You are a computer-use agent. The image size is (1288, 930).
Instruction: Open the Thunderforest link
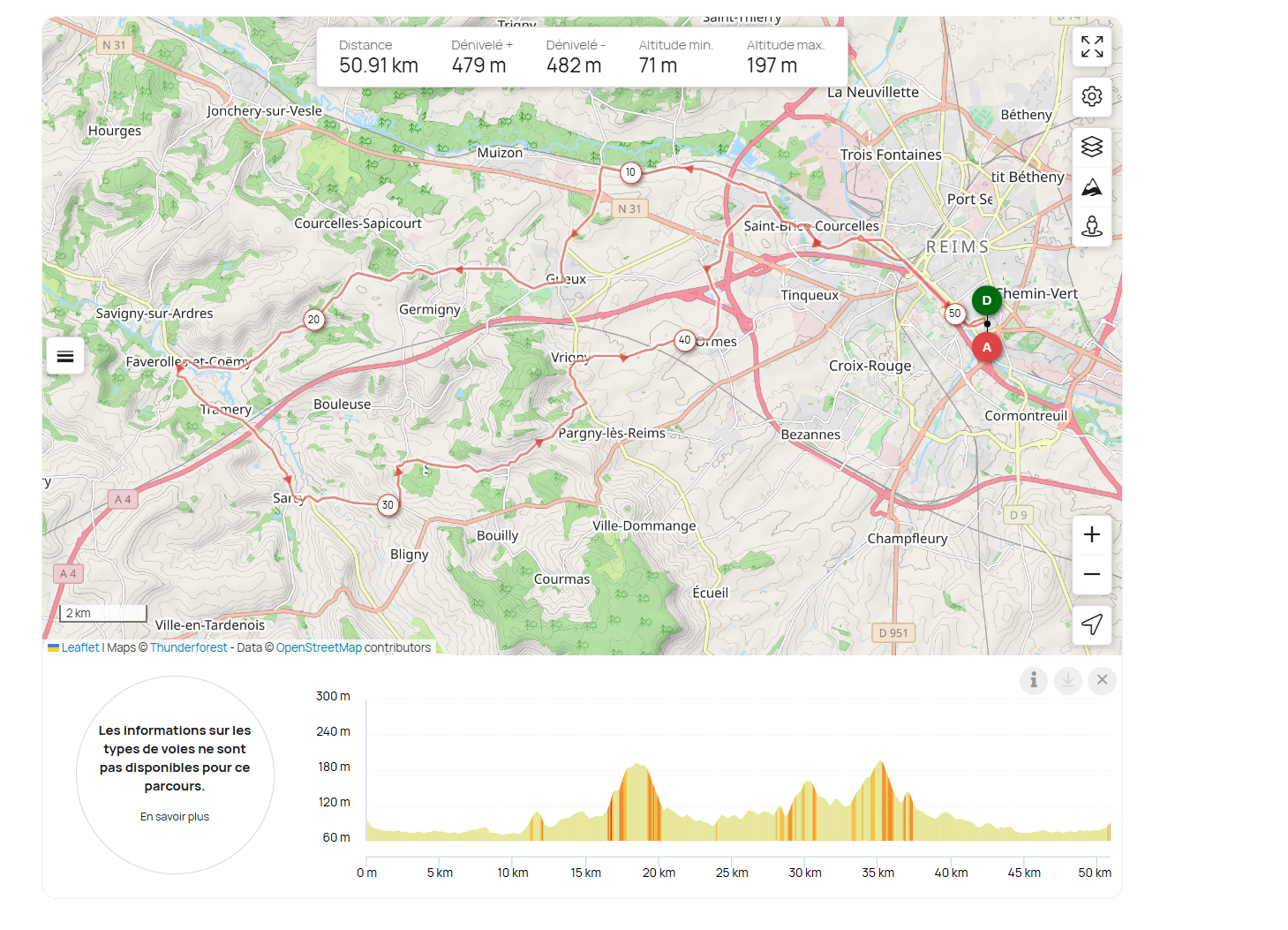pyautogui.click(x=188, y=647)
